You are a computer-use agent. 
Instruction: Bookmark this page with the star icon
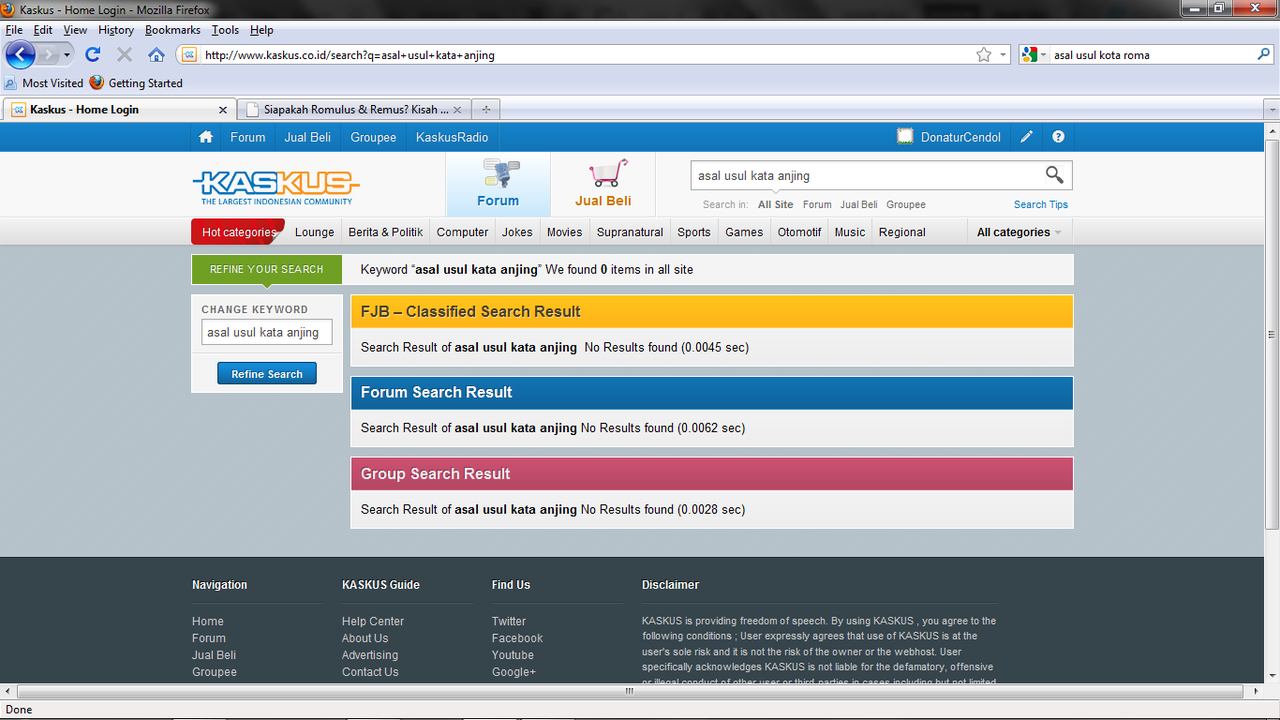pyautogui.click(x=984, y=55)
